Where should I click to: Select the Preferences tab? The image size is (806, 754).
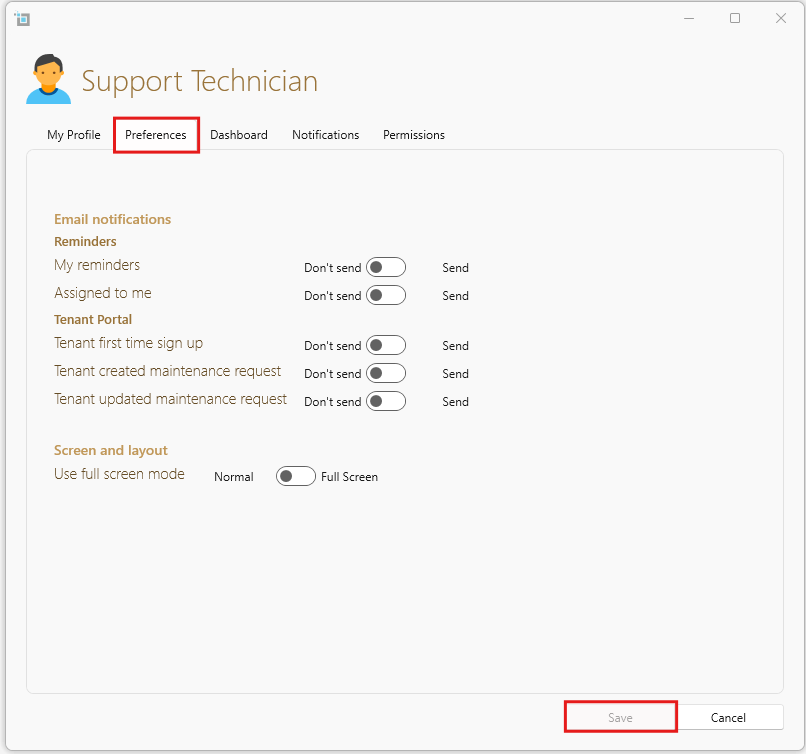click(x=156, y=135)
